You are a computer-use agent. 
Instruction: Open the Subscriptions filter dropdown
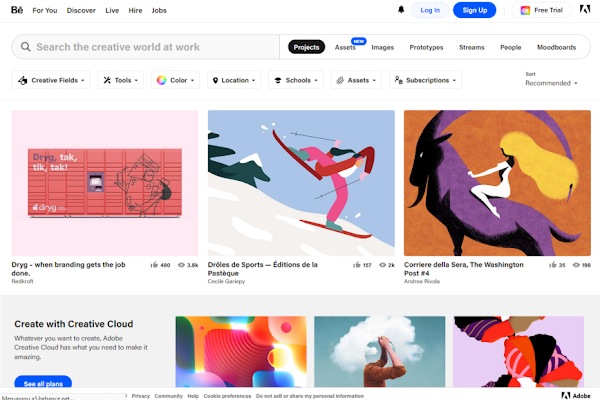(425, 80)
